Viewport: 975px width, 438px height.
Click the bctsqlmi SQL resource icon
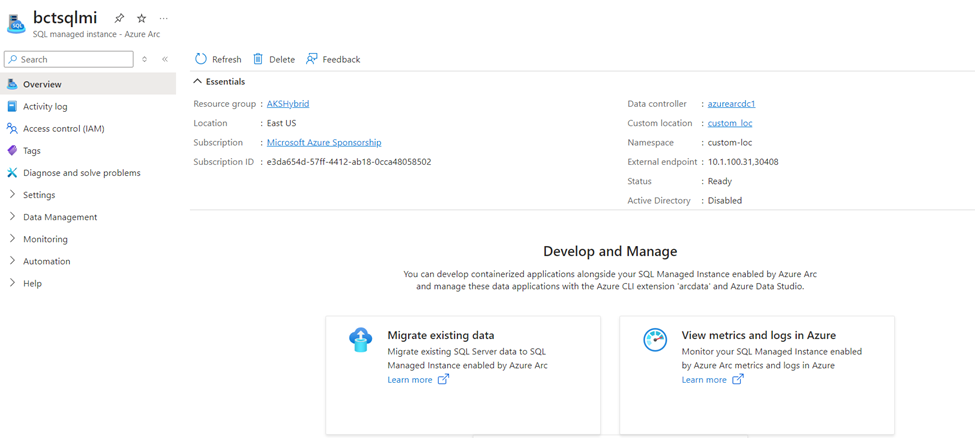pyautogui.click(x=16, y=24)
